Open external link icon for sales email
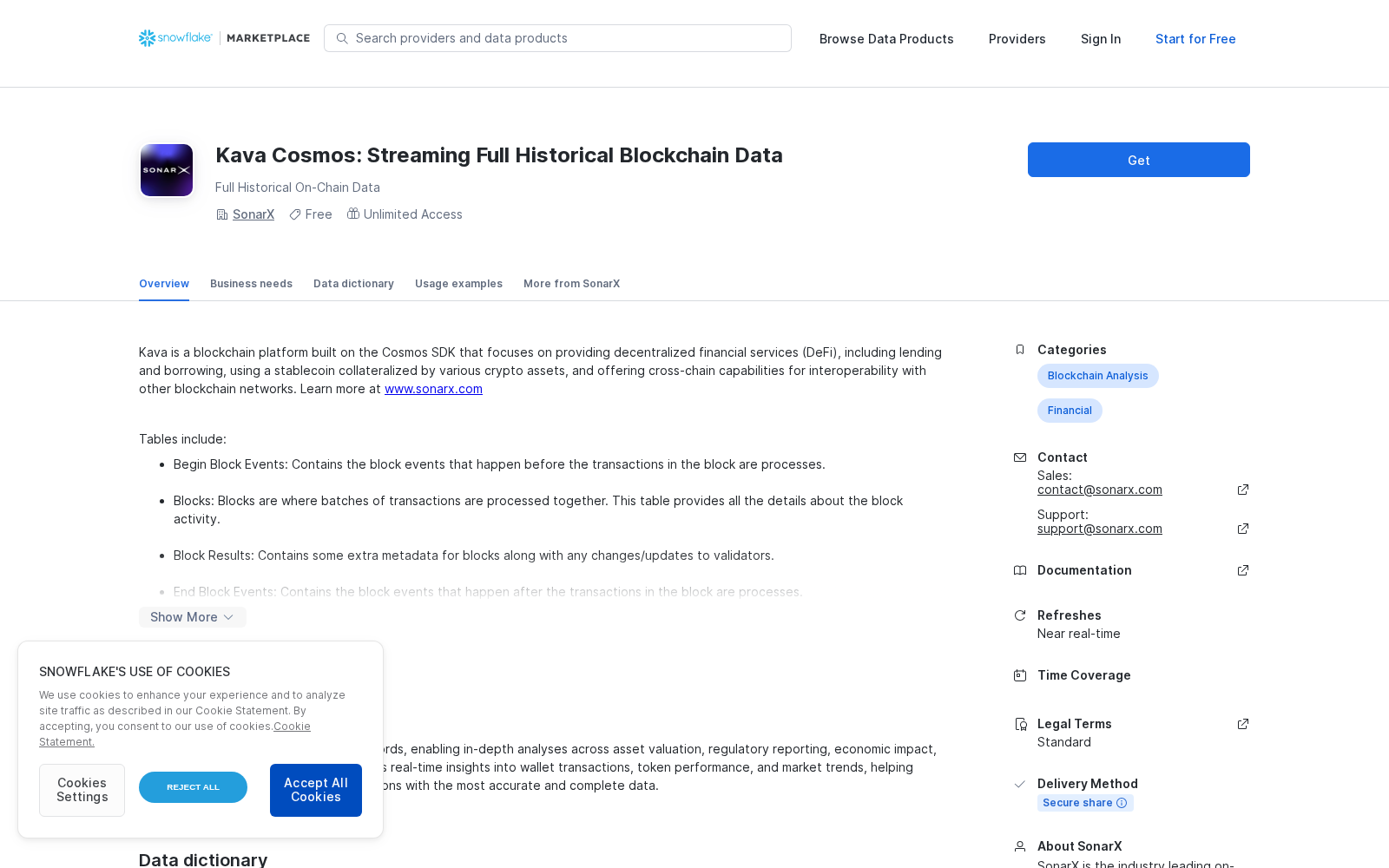The image size is (1389, 868). (1243, 490)
